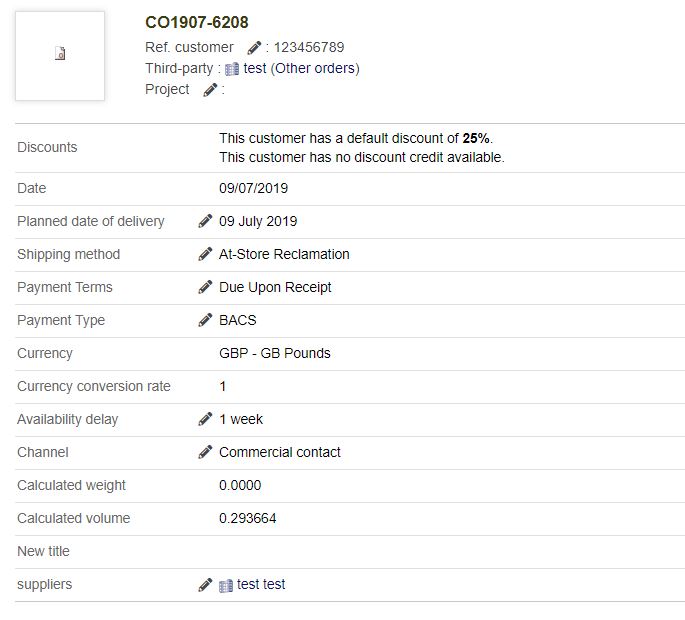Open the order document thumbnail

point(60,55)
